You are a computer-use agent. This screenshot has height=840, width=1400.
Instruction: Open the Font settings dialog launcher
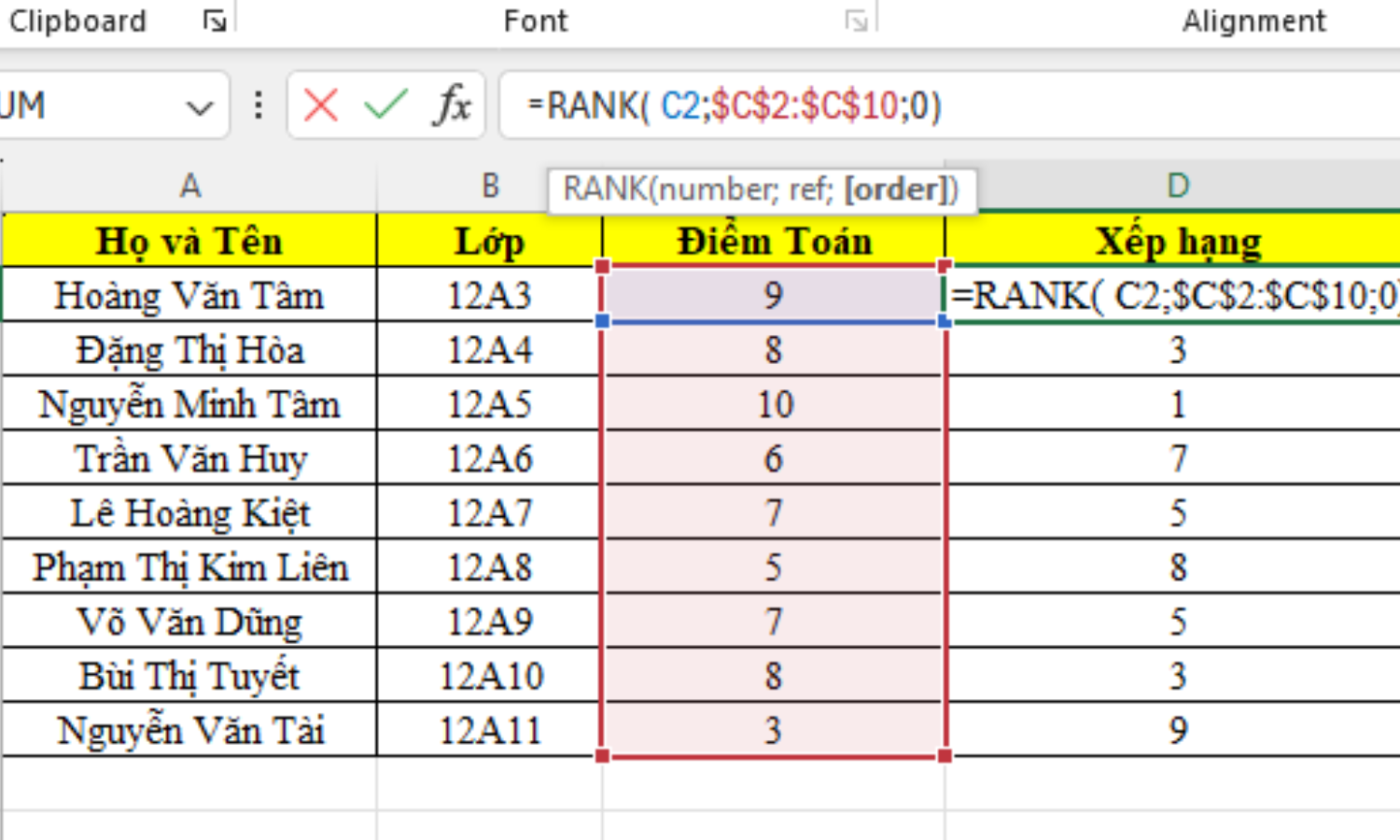point(856,21)
